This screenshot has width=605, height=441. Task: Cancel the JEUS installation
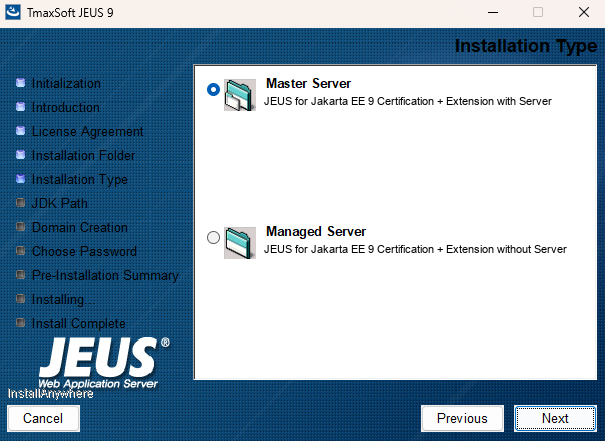pos(43,418)
